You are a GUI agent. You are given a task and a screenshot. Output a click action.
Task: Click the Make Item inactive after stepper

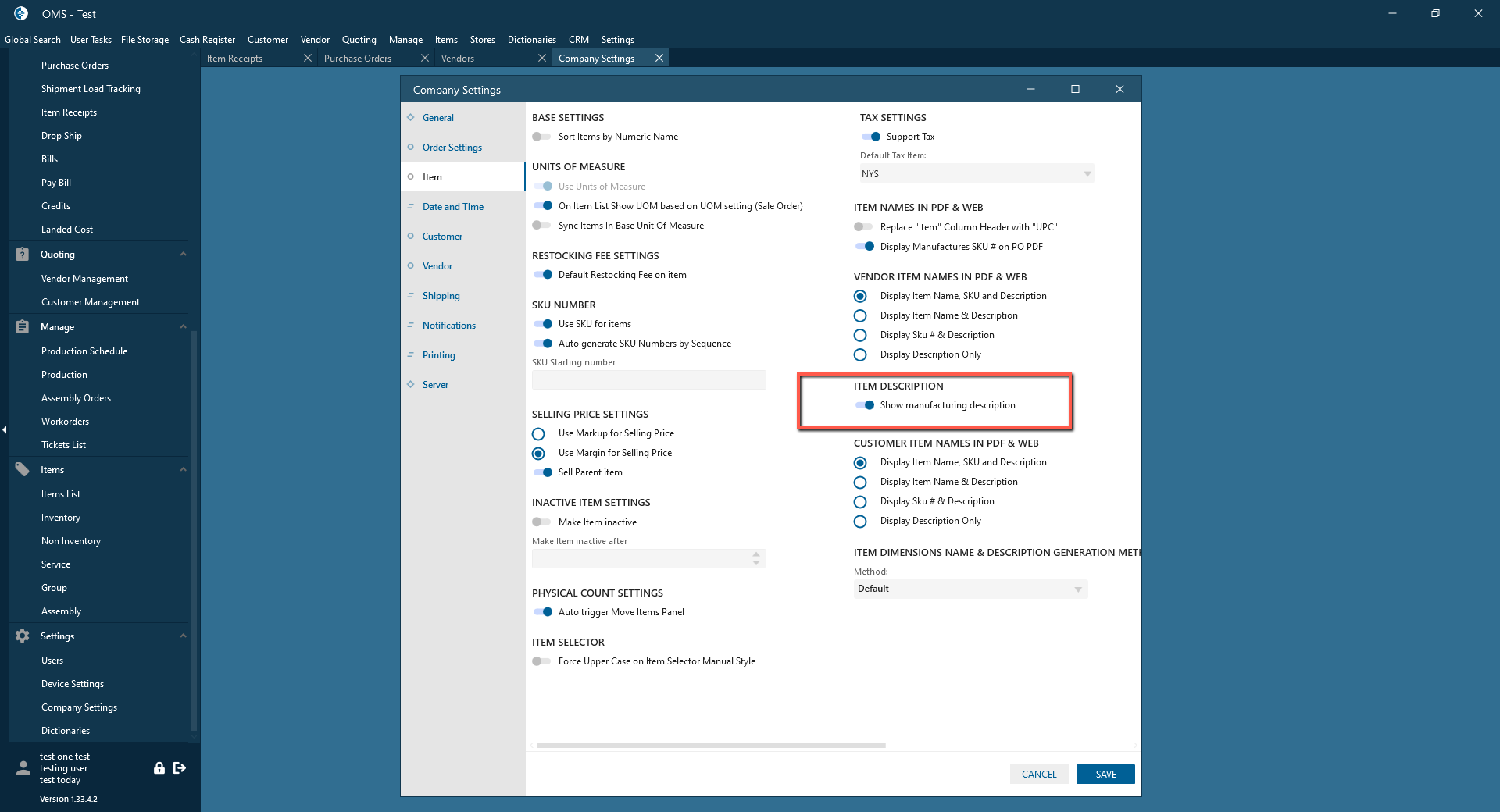pos(755,558)
